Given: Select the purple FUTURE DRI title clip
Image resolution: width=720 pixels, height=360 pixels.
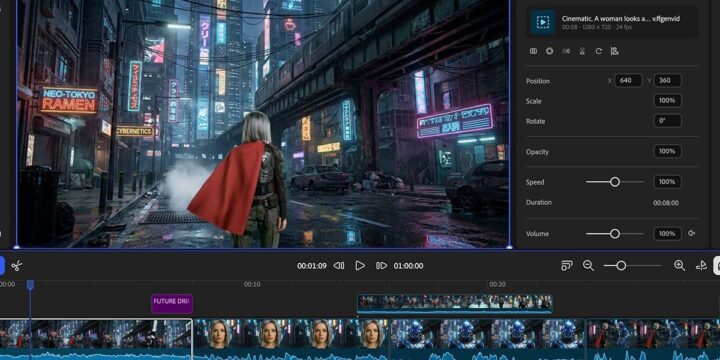Looking at the screenshot, I should click(x=172, y=304).
